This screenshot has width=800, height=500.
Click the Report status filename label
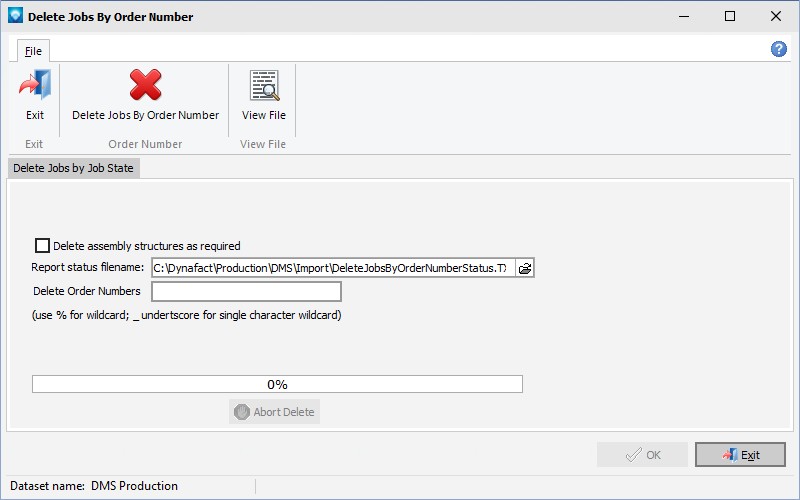pyautogui.click(x=88, y=267)
